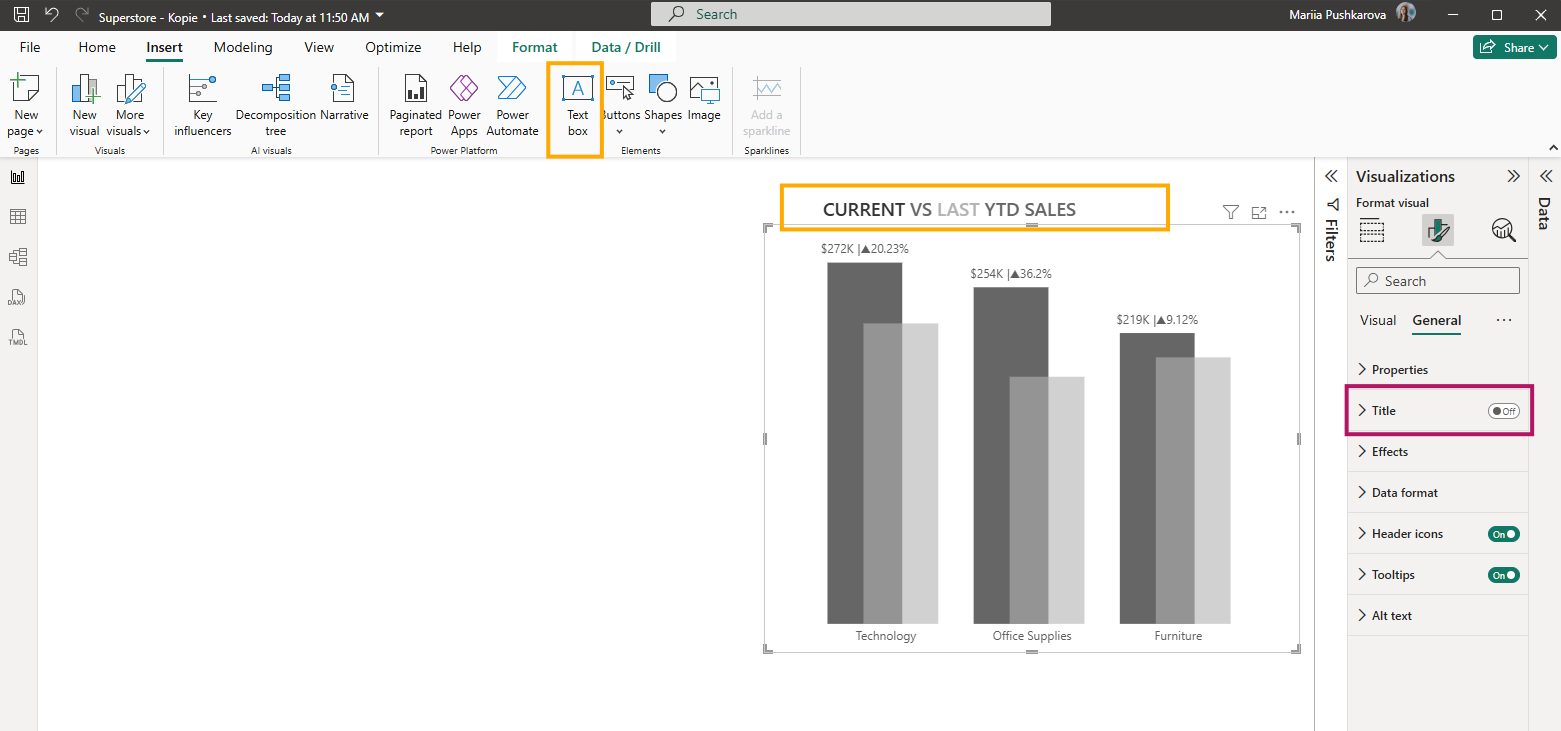Switch to the Modeling ribbon tab
The width and height of the screenshot is (1561, 731).
tap(243, 47)
